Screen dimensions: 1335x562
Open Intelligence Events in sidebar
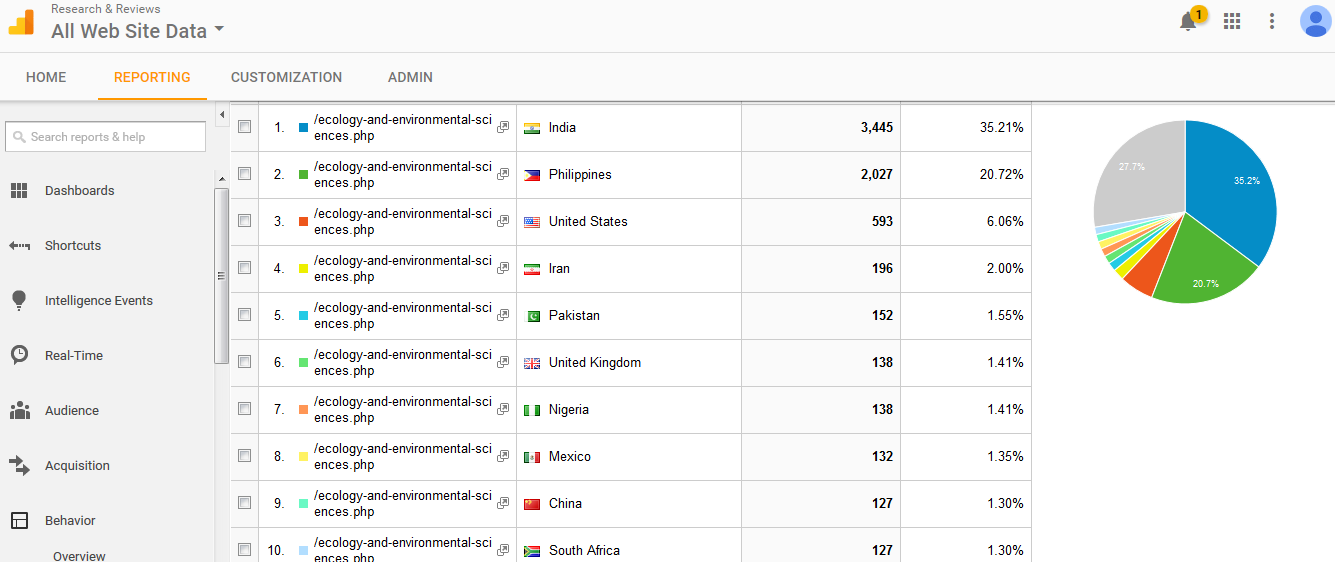[98, 301]
